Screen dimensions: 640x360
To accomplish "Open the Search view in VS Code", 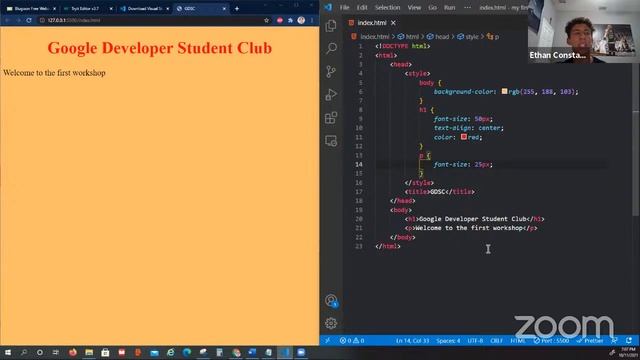I will point(331,49).
